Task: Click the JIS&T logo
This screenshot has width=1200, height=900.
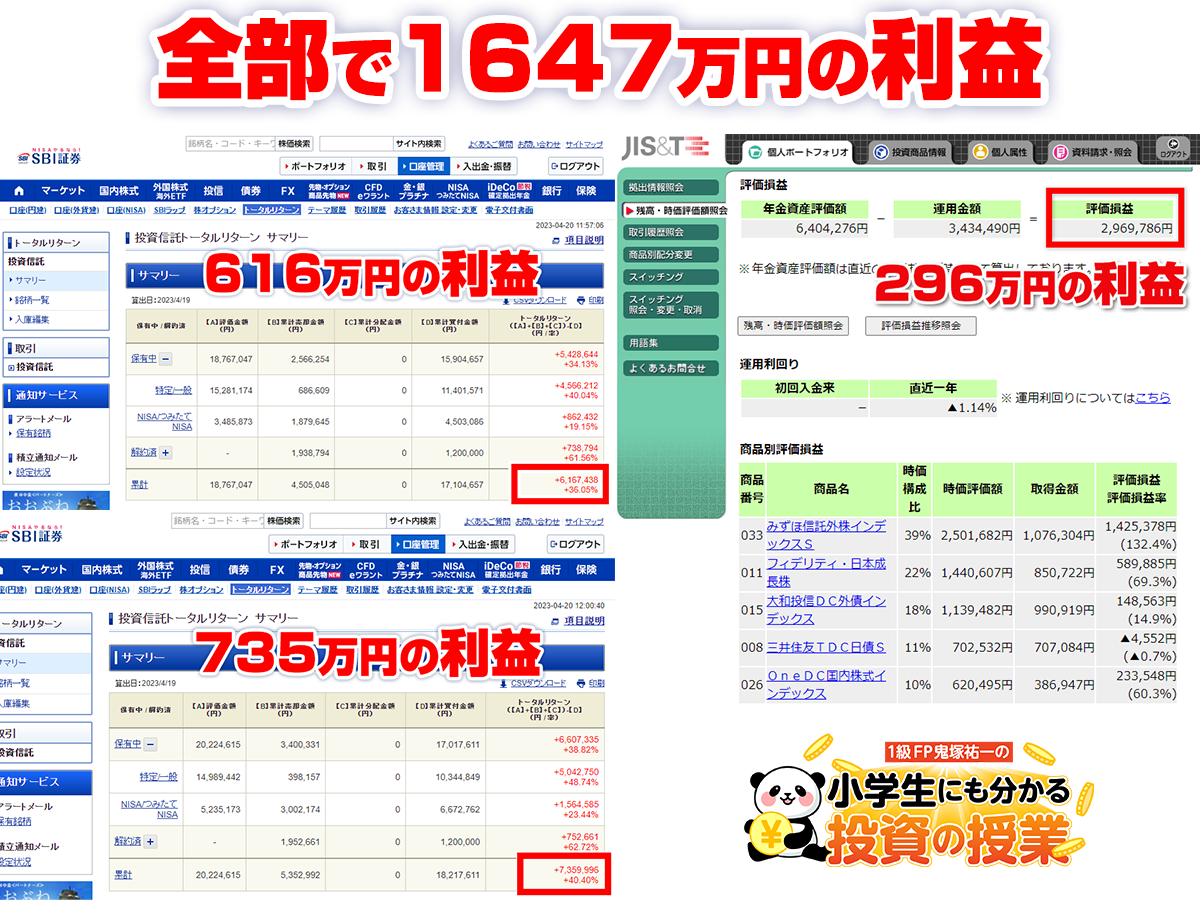Action: (x=664, y=147)
